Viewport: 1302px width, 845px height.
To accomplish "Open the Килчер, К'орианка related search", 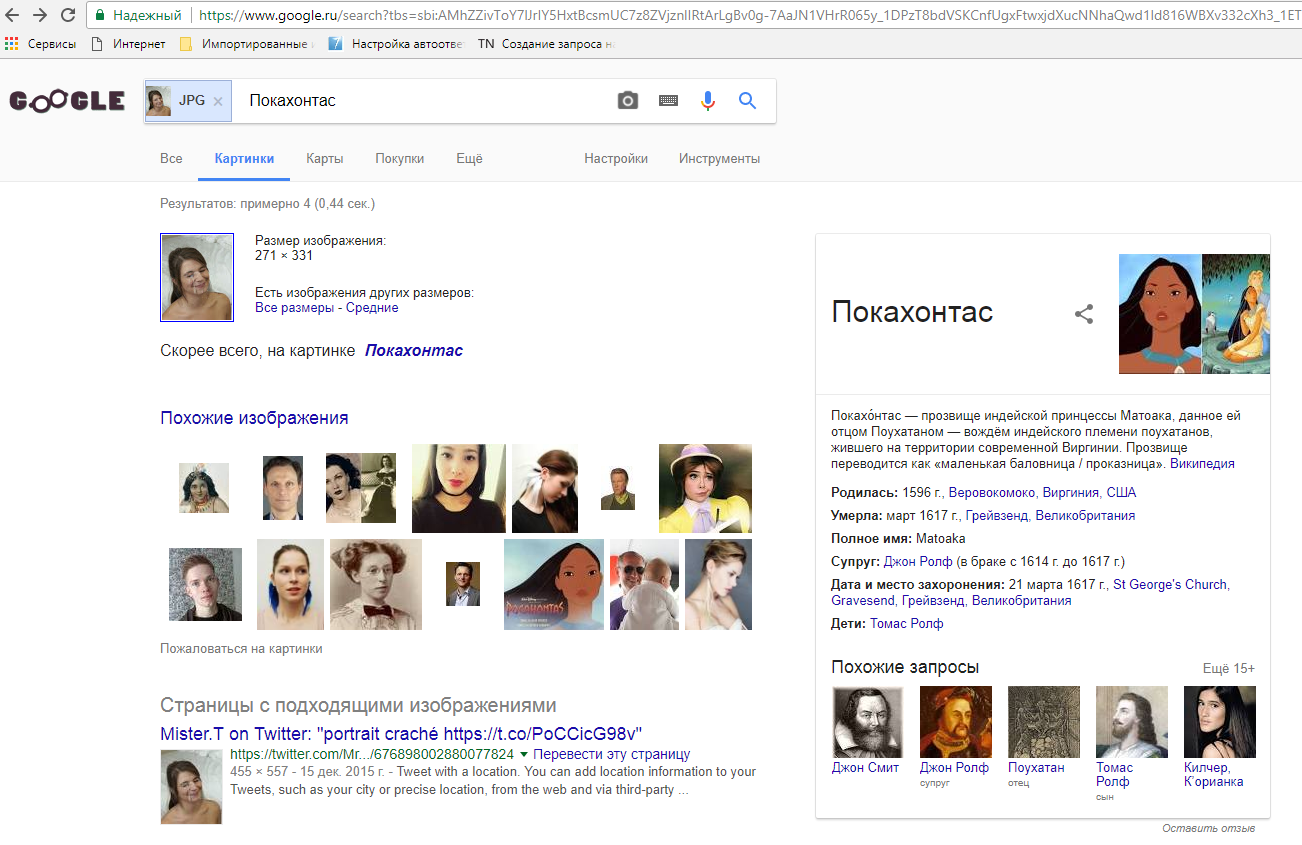I will pos(1220,737).
